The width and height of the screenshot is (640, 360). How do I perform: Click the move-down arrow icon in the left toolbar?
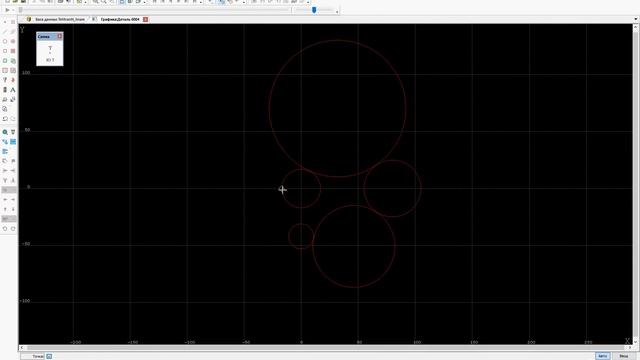(x=13, y=209)
